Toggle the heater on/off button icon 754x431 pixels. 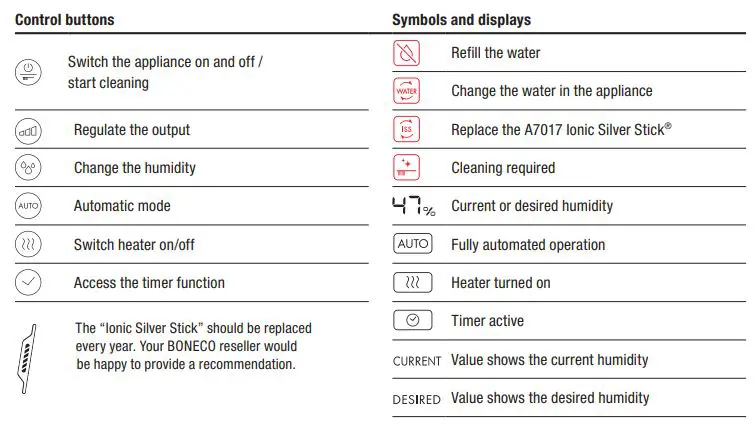tap(28, 245)
